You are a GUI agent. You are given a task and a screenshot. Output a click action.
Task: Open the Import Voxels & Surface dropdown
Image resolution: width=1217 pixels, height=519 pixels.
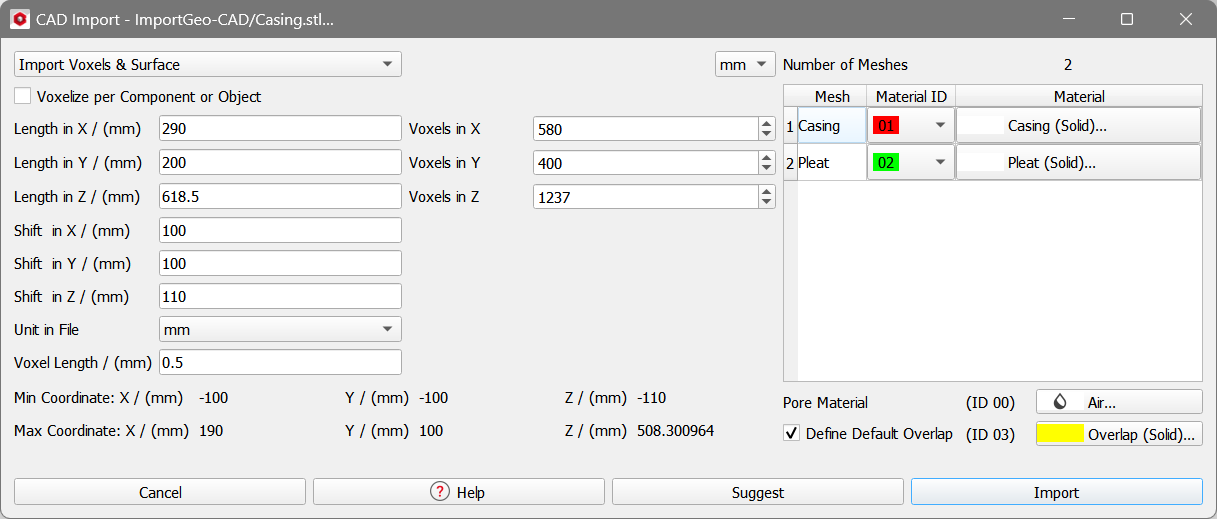pos(207,65)
